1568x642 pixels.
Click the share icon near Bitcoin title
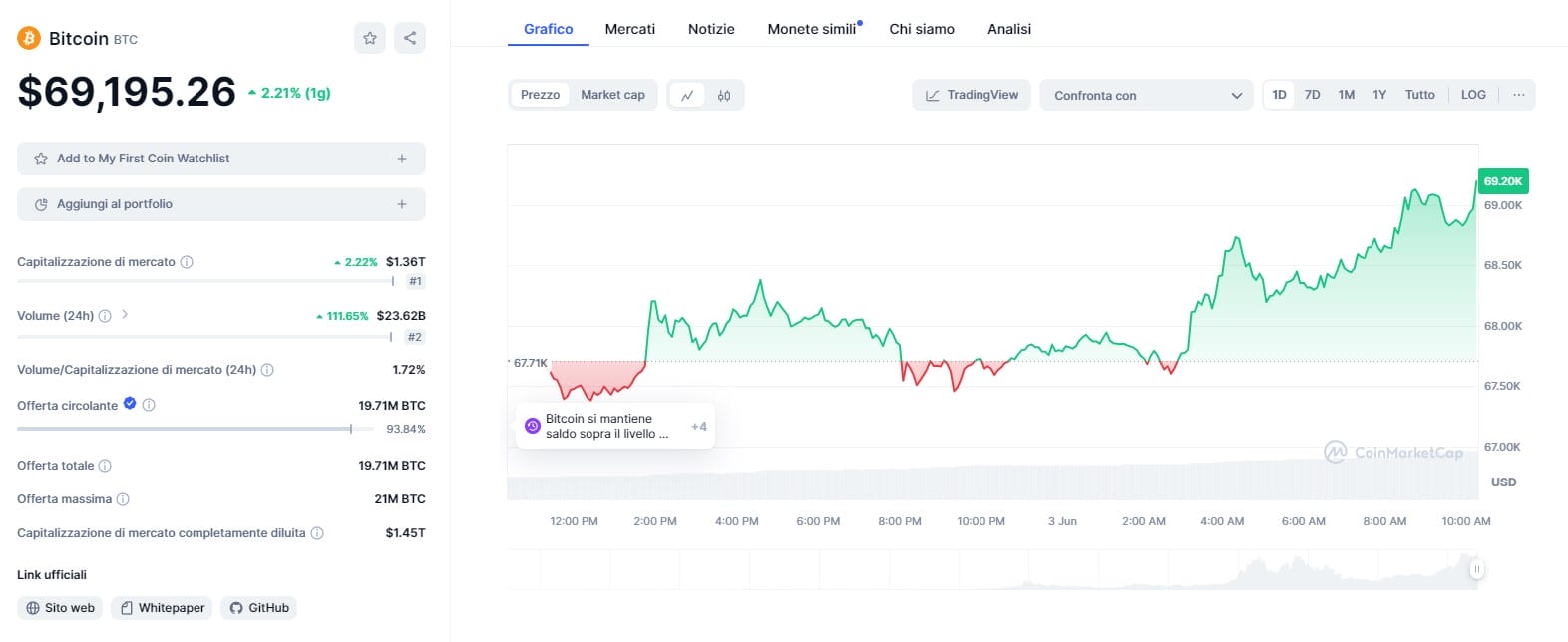410,38
